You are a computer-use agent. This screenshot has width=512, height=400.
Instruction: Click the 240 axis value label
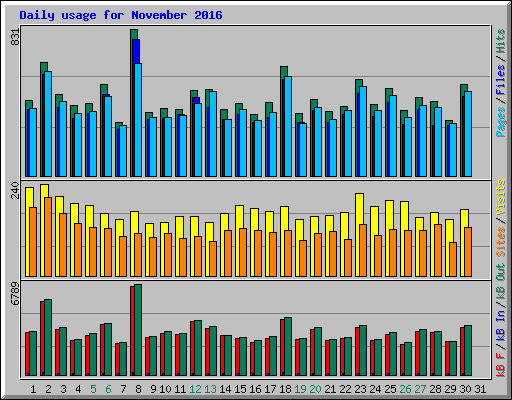coord(15,190)
